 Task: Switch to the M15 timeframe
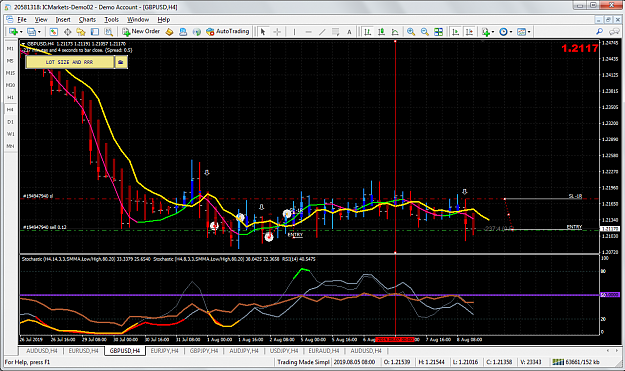tap(10, 73)
